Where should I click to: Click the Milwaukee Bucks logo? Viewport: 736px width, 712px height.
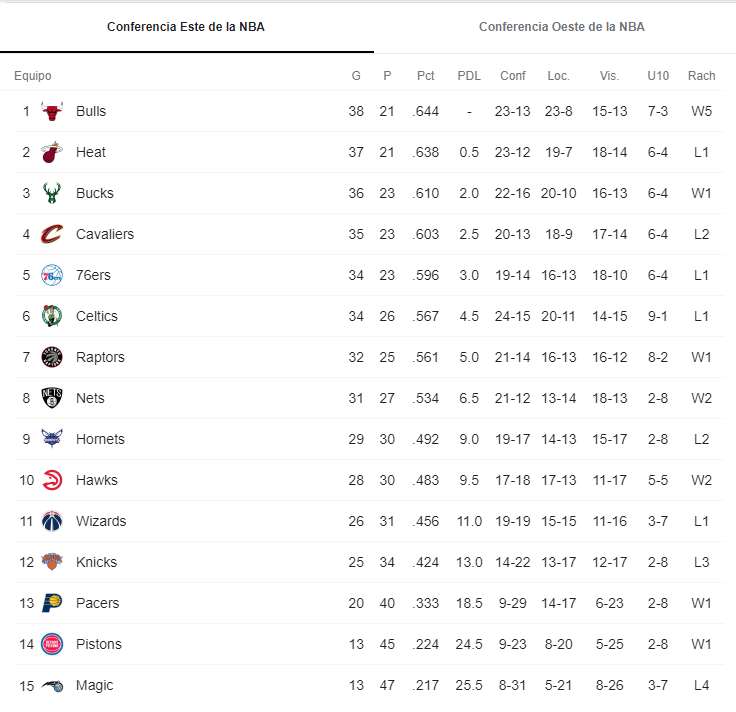coord(52,193)
